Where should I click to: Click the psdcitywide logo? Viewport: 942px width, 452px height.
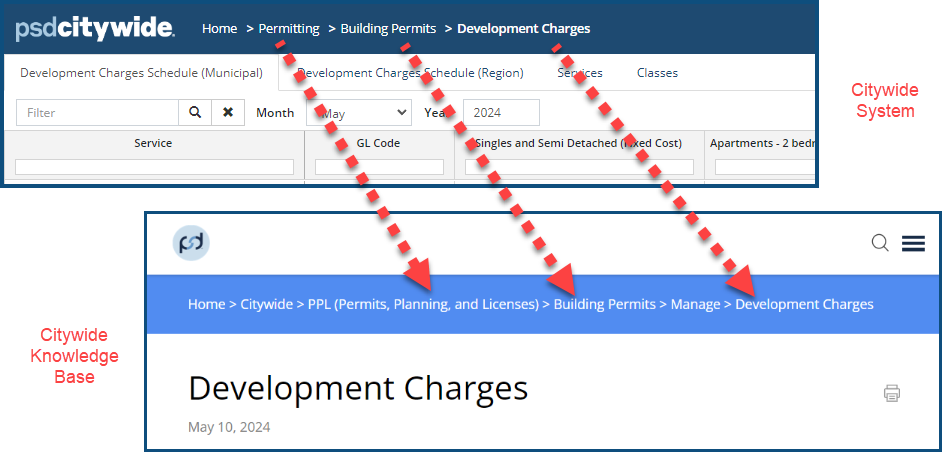[95, 28]
